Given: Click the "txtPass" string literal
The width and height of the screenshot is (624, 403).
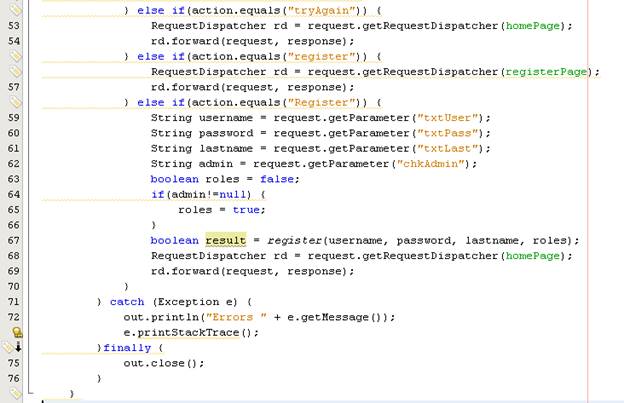Looking at the screenshot, I should point(447,133).
